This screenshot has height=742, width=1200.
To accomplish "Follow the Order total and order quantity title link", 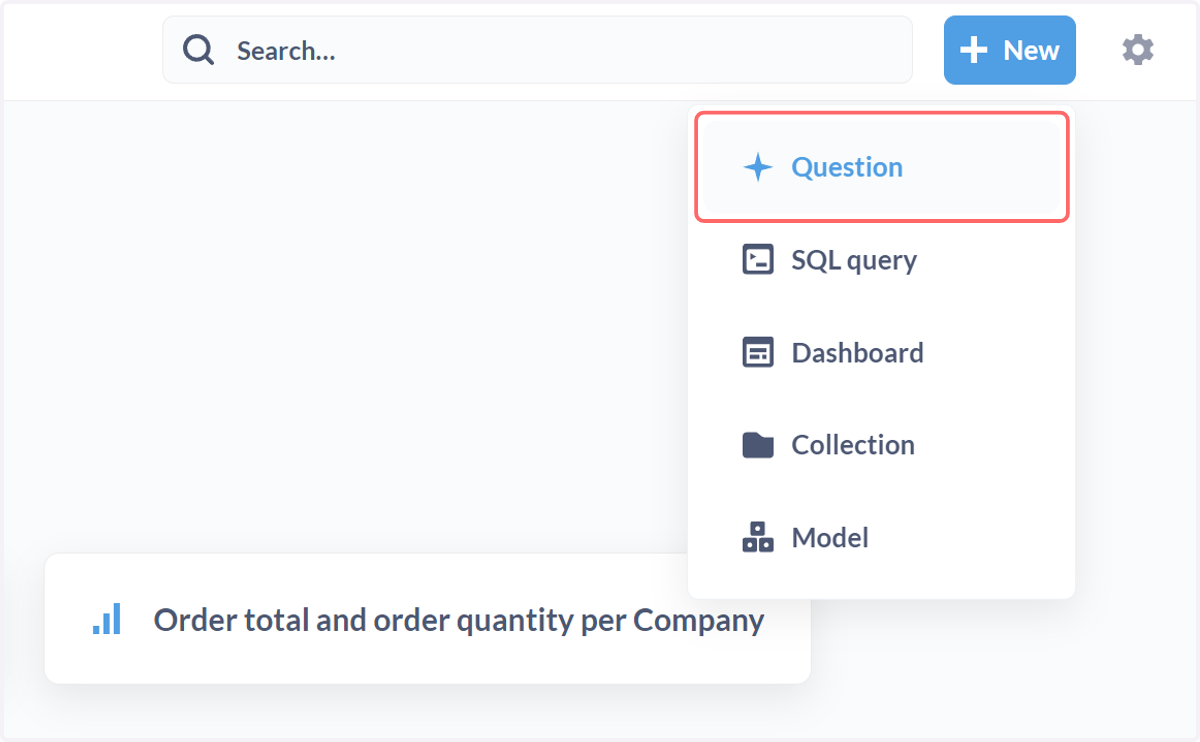I will pyautogui.click(x=459, y=620).
